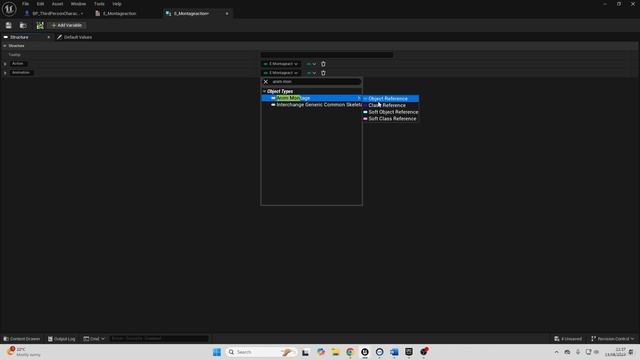Show hidden system tray icons
The width and height of the screenshot is (640, 360).
tap(556, 352)
